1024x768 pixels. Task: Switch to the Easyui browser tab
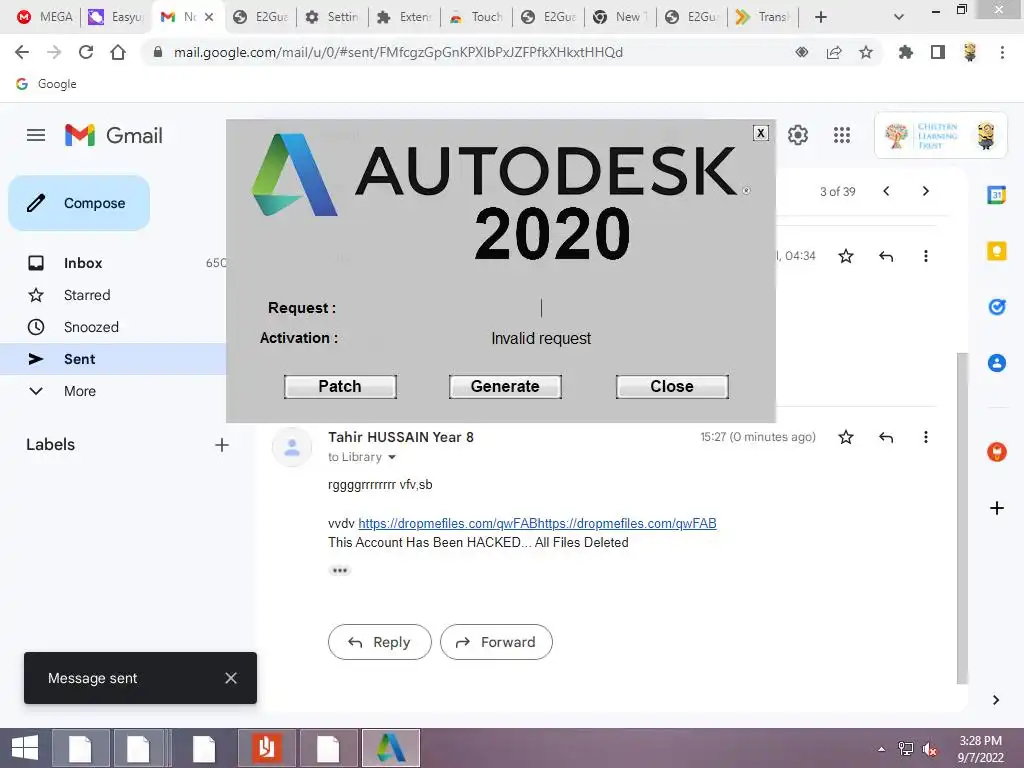click(116, 17)
